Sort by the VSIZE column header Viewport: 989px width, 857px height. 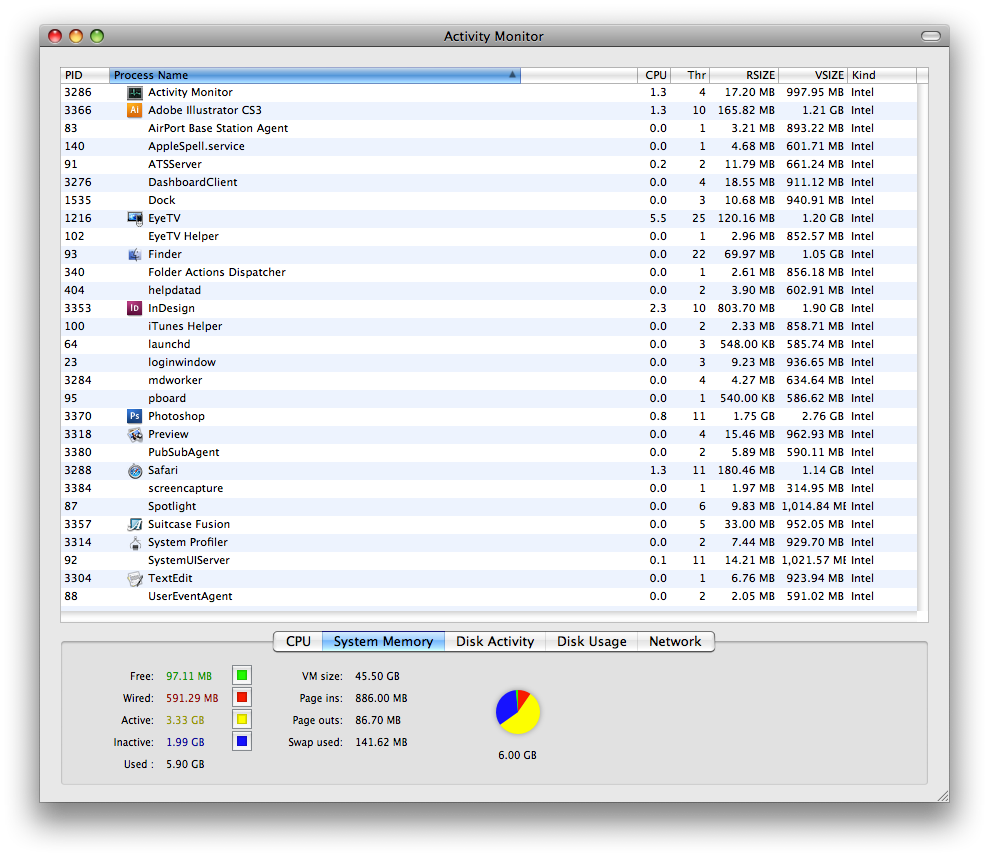point(813,75)
